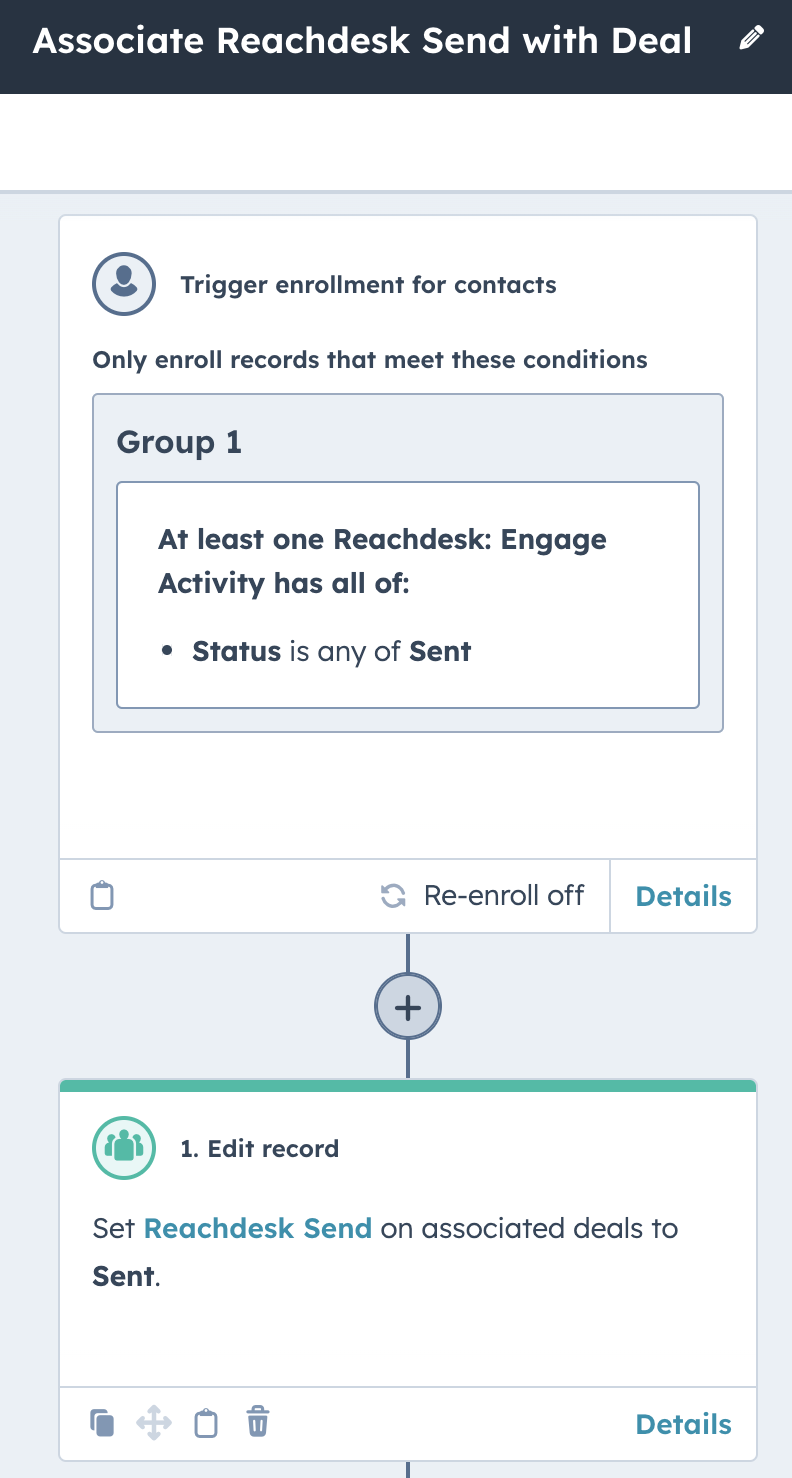Select the move action arrows icon
Viewport: 792px width, 1478px height.
[154, 1422]
